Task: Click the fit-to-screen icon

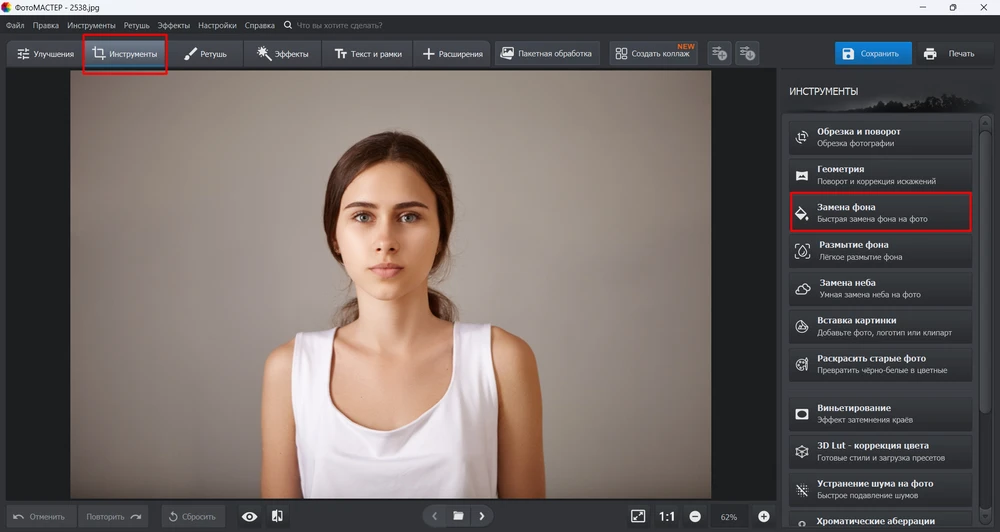Action: coord(638,516)
